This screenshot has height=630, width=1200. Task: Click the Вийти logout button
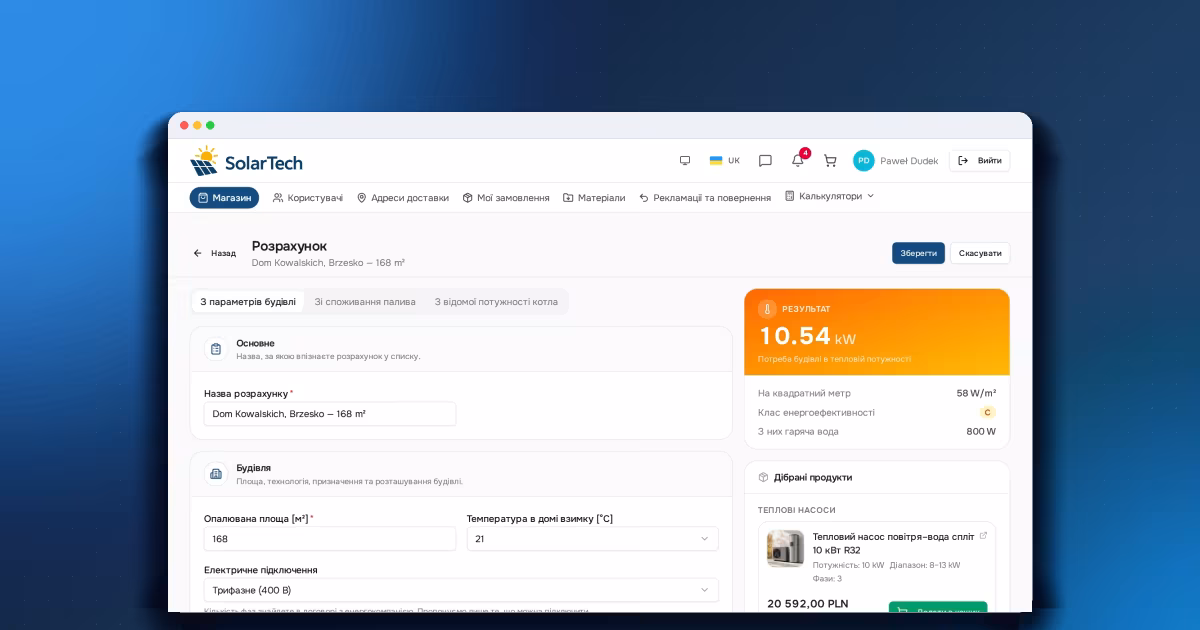pyautogui.click(x=979, y=161)
